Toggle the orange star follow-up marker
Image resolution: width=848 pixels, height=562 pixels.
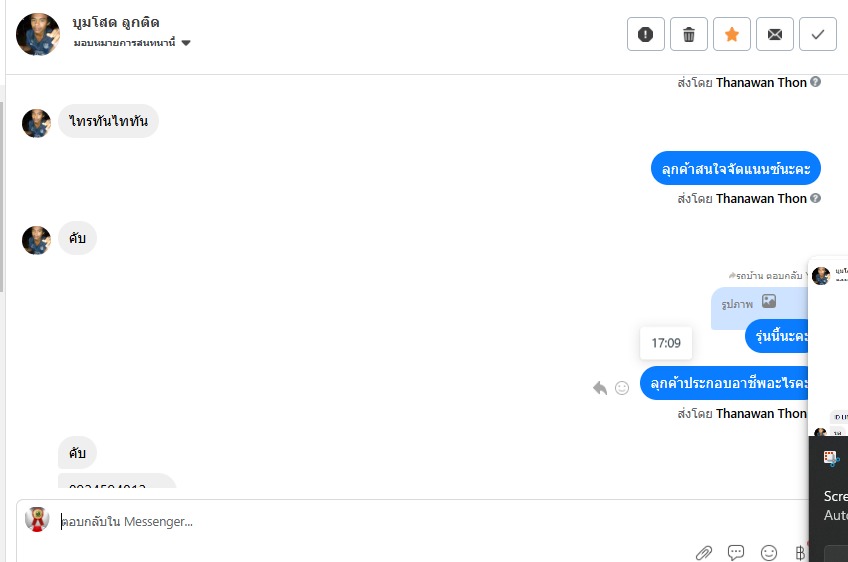(732, 34)
